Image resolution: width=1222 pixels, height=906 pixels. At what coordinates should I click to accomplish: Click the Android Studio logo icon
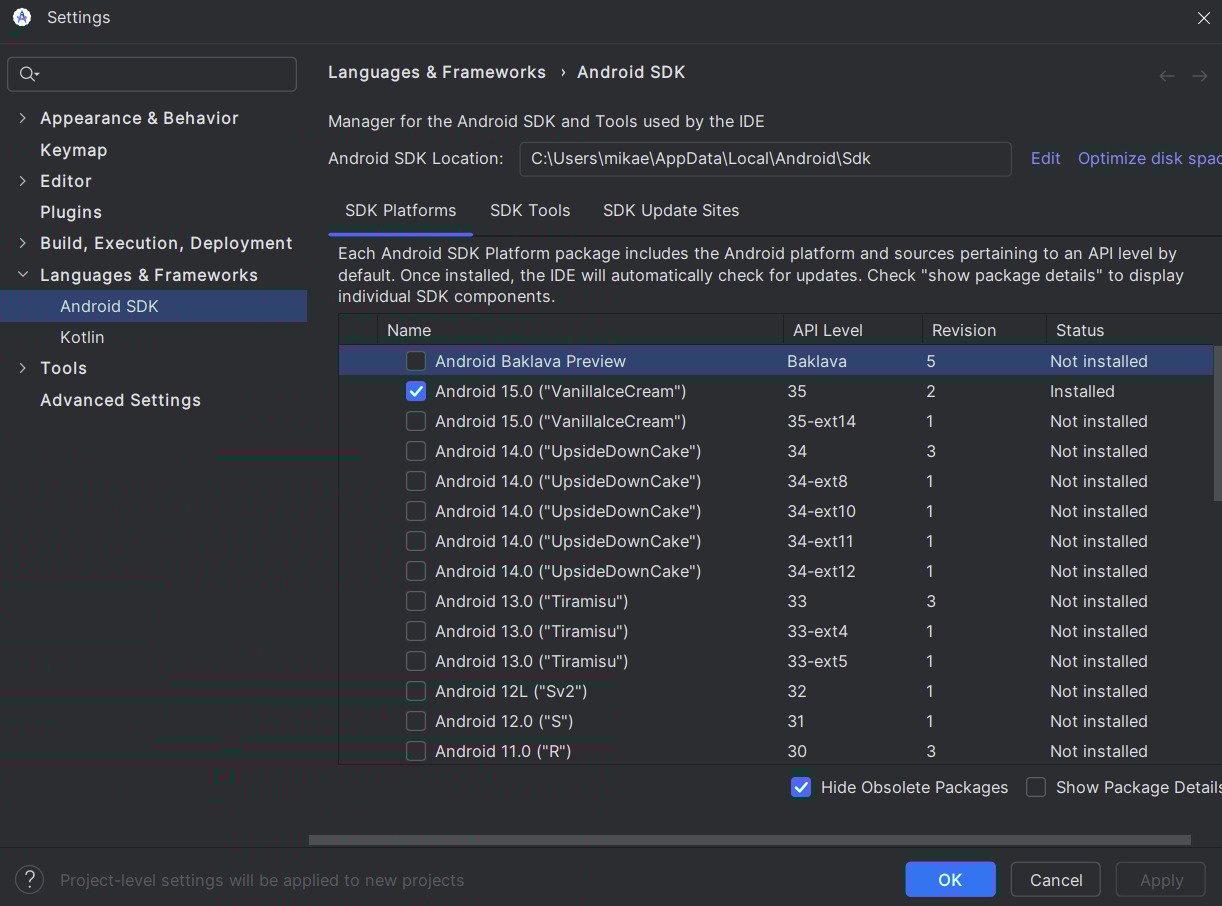pos(22,17)
